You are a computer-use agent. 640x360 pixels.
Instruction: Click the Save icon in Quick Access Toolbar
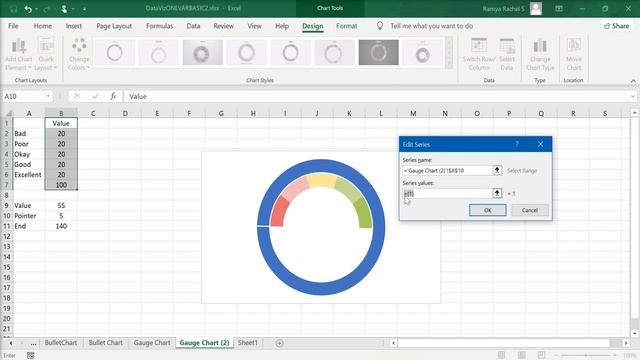[x=13, y=9]
